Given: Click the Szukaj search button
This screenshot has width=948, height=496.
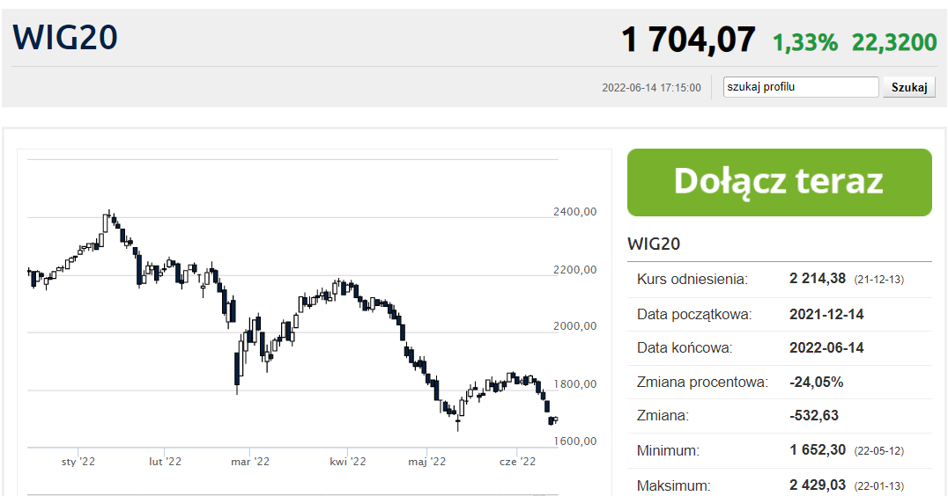Looking at the screenshot, I should point(909,87).
